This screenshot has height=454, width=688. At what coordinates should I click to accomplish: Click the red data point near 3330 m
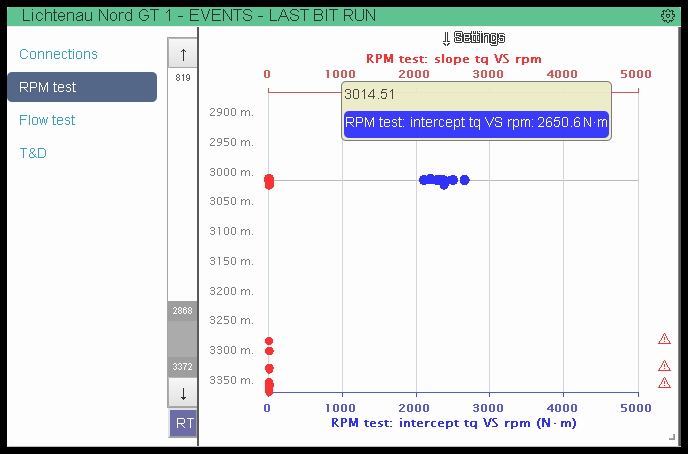269,368
